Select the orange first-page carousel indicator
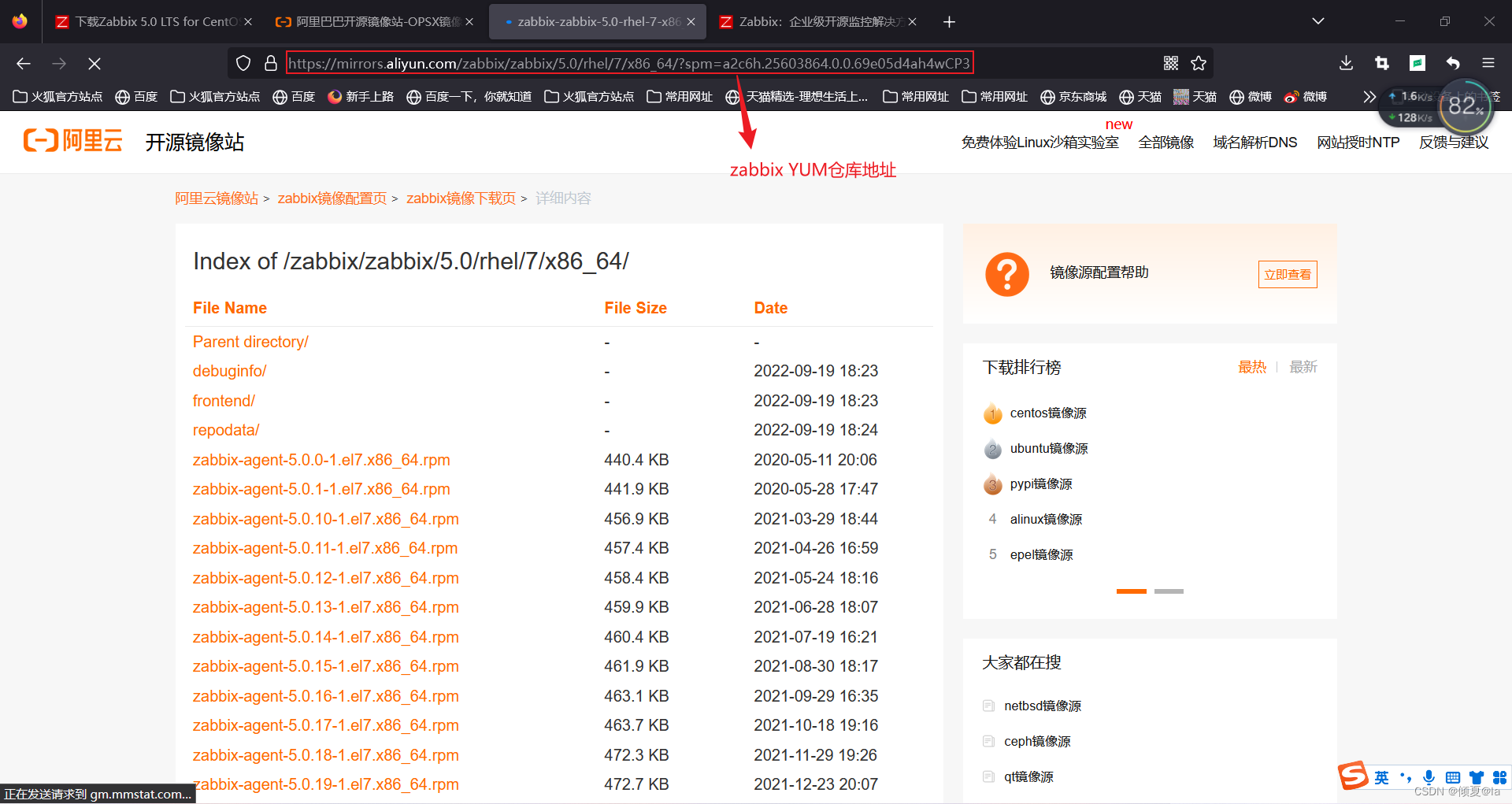Image resolution: width=1512 pixels, height=804 pixels. [1132, 591]
